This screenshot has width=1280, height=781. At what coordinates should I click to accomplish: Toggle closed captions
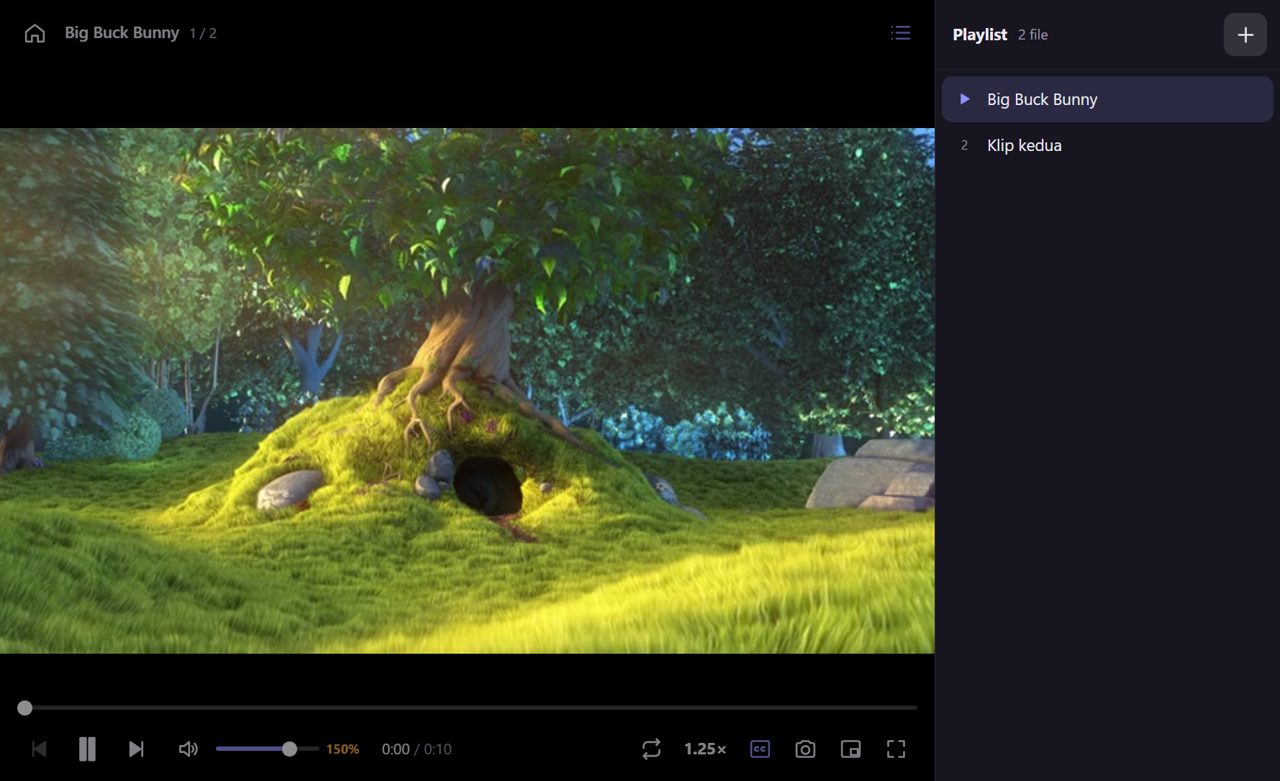pos(760,749)
